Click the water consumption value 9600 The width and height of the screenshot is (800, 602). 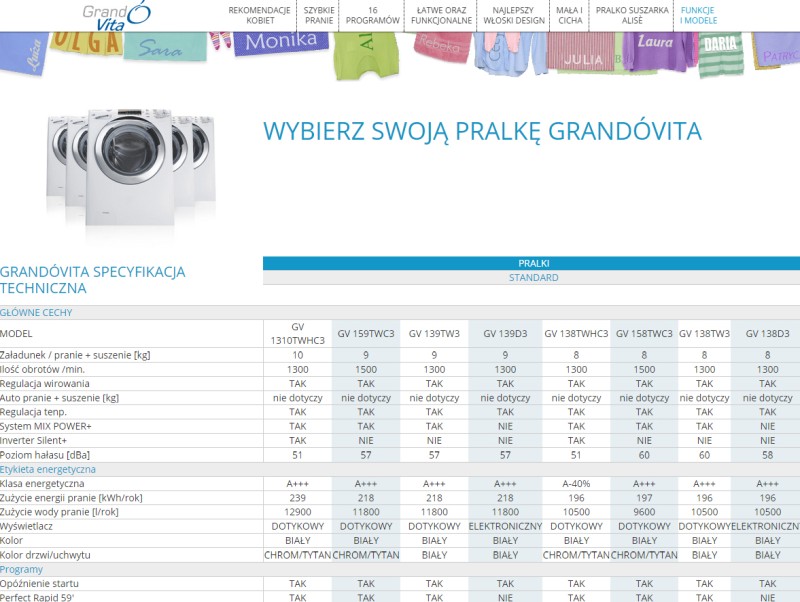[644, 512]
